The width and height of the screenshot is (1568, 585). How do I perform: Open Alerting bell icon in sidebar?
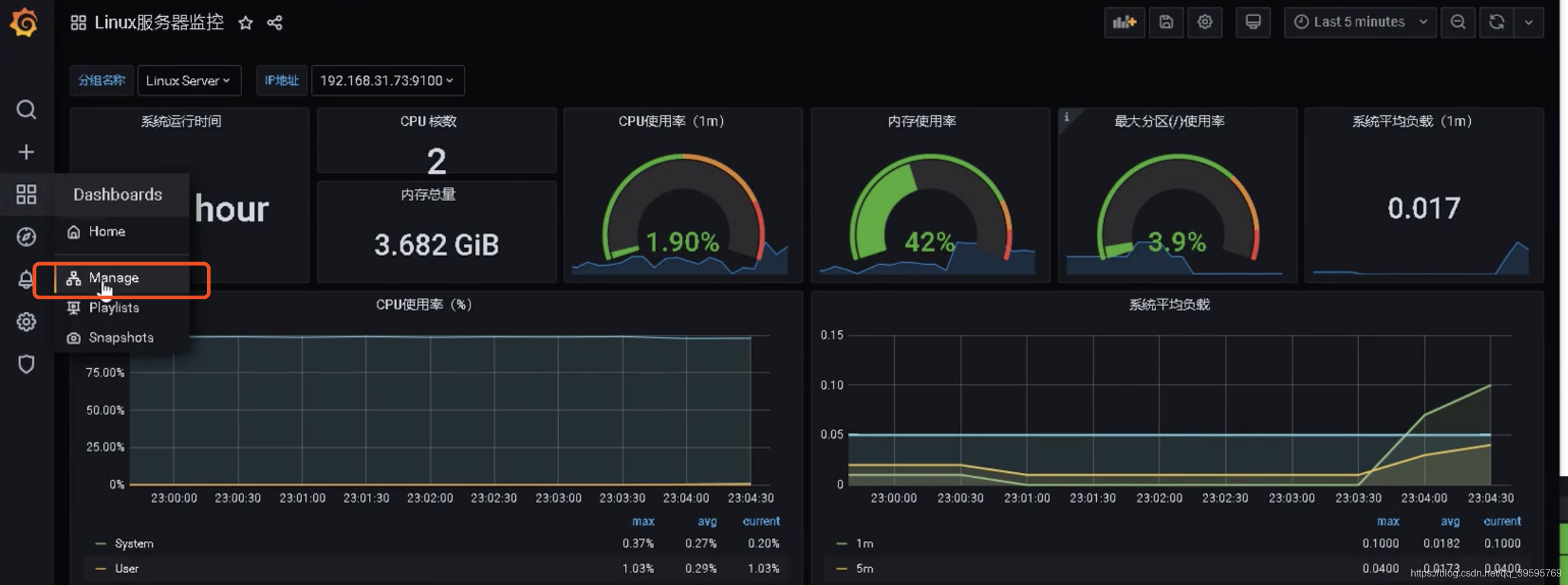coord(26,279)
